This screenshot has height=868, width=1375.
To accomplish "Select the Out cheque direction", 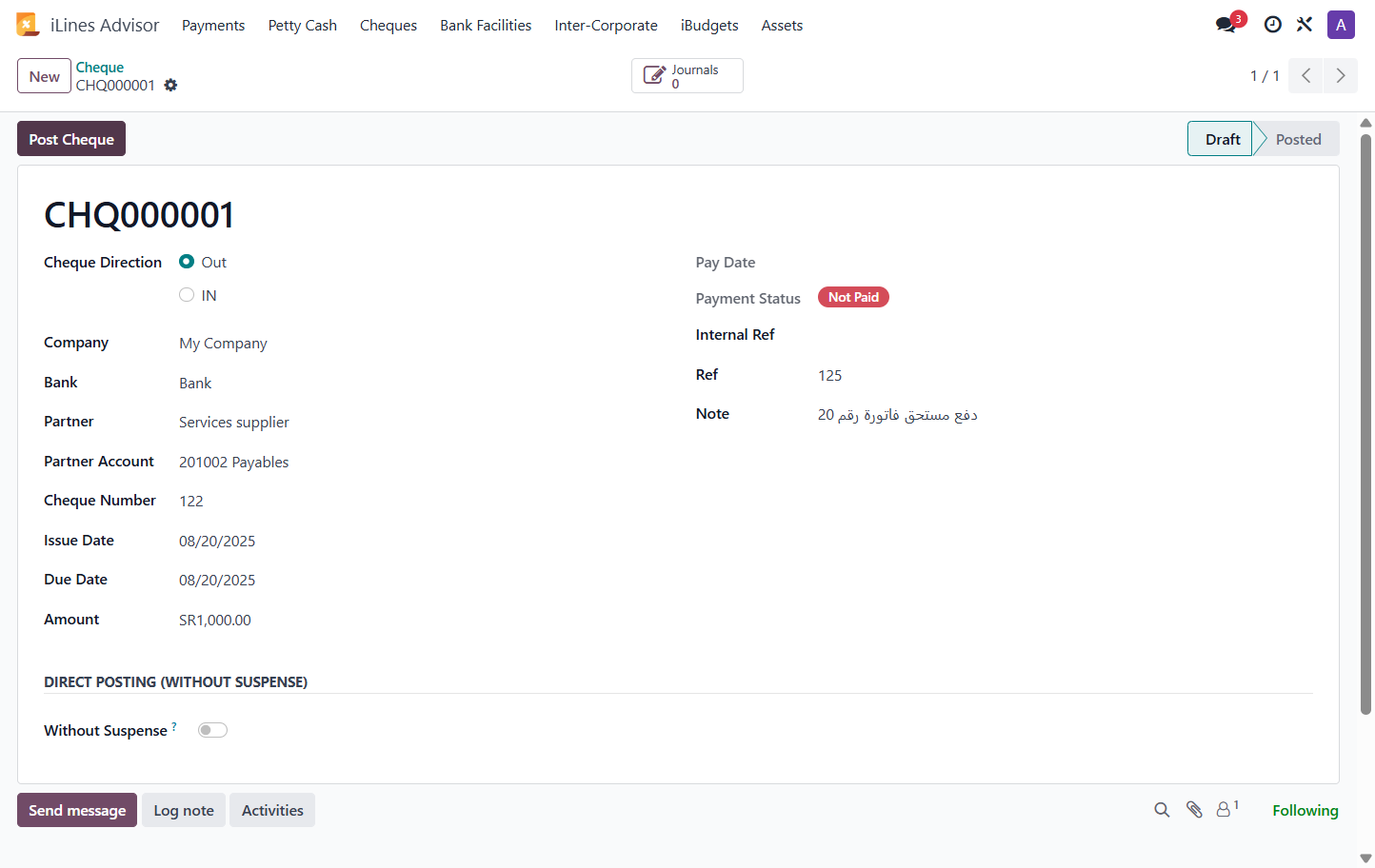I will [x=187, y=262].
